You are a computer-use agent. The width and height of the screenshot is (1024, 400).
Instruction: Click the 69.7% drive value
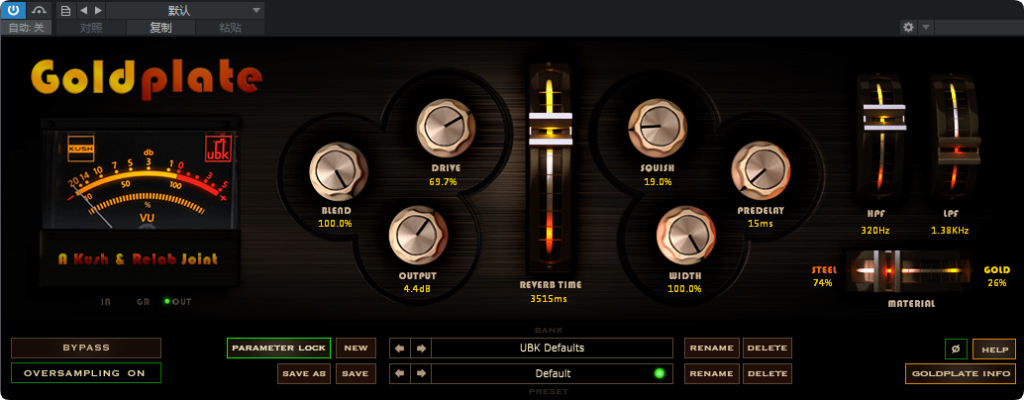[x=443, y=182]
